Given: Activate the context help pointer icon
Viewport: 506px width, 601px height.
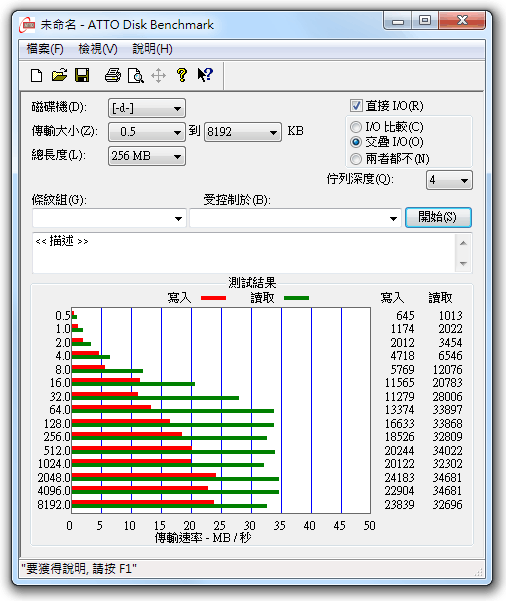Looking at the screenshot, I should click(x=205, y=74).
